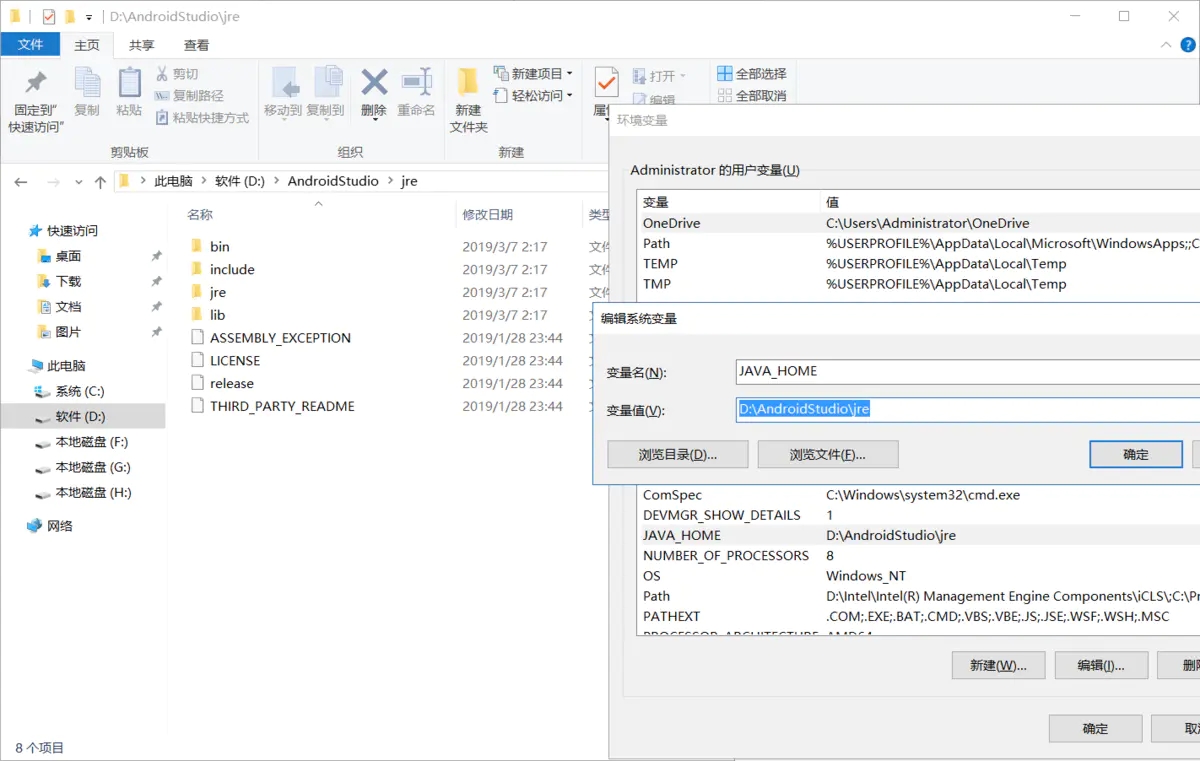Image resolution: width=1200 pixels, height=761 pixels.
Task: Open 文档 documents in sidebar
Action: coord(68,307)
